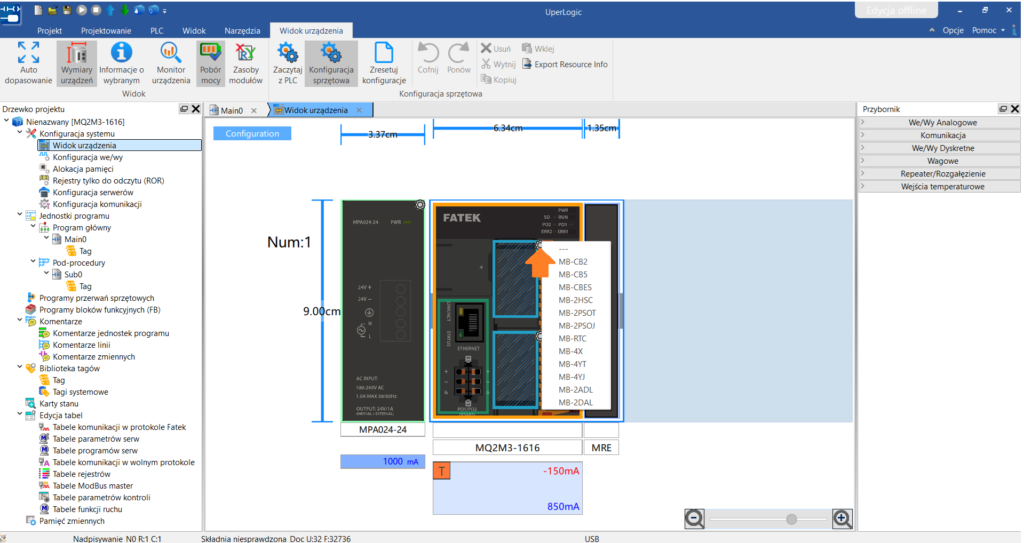Open Projektowanie ribbon tab
Image resolution: width=1024 pixels, height=543 pixels.
[x=106, y=31]
